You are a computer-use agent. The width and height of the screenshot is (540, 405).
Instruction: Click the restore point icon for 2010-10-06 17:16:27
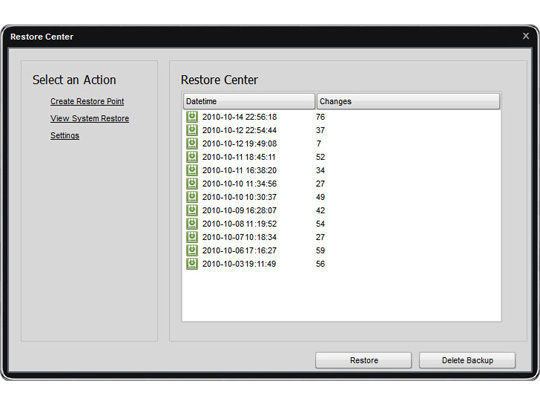pyautogui.click(x=192, y=250)
